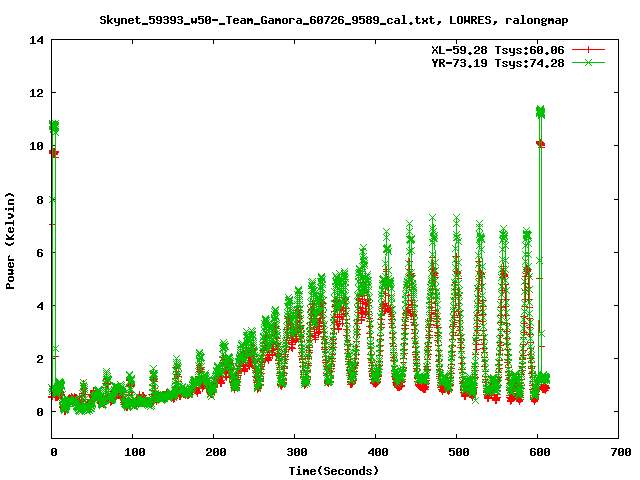Click the x-axis tick value 700
Image resolution: width=640 pixels, height=480 pixels.
620,452
